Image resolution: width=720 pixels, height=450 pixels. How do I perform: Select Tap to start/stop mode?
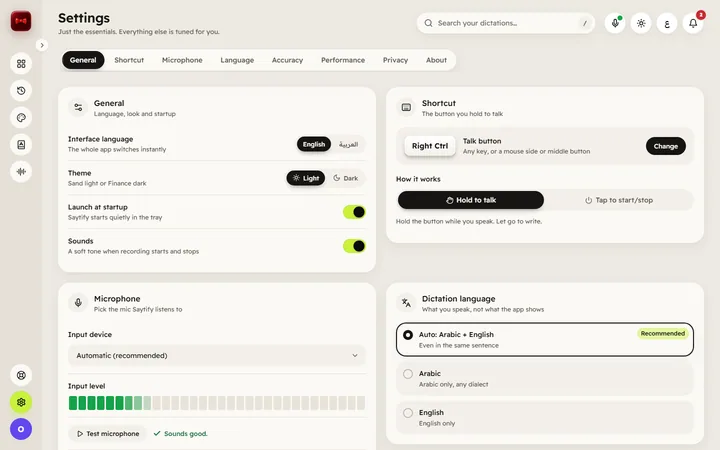[619, 200]
